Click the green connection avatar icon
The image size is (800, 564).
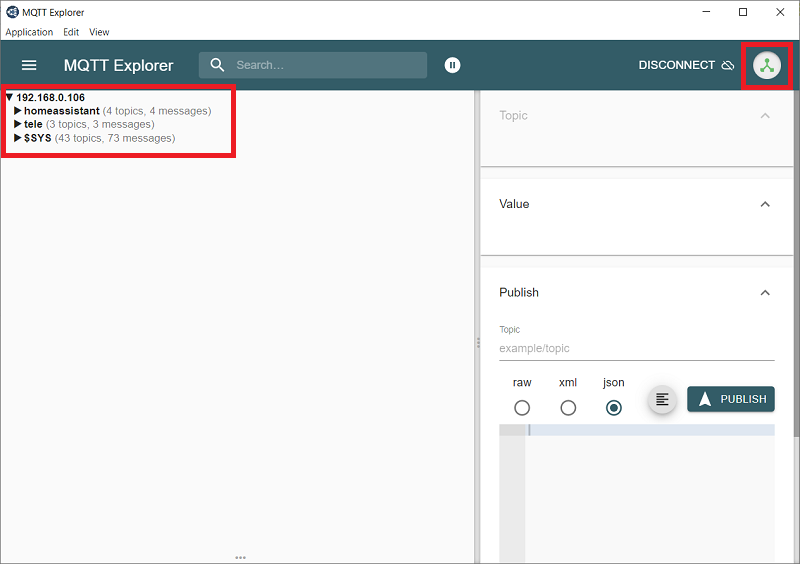pos(766,65)
